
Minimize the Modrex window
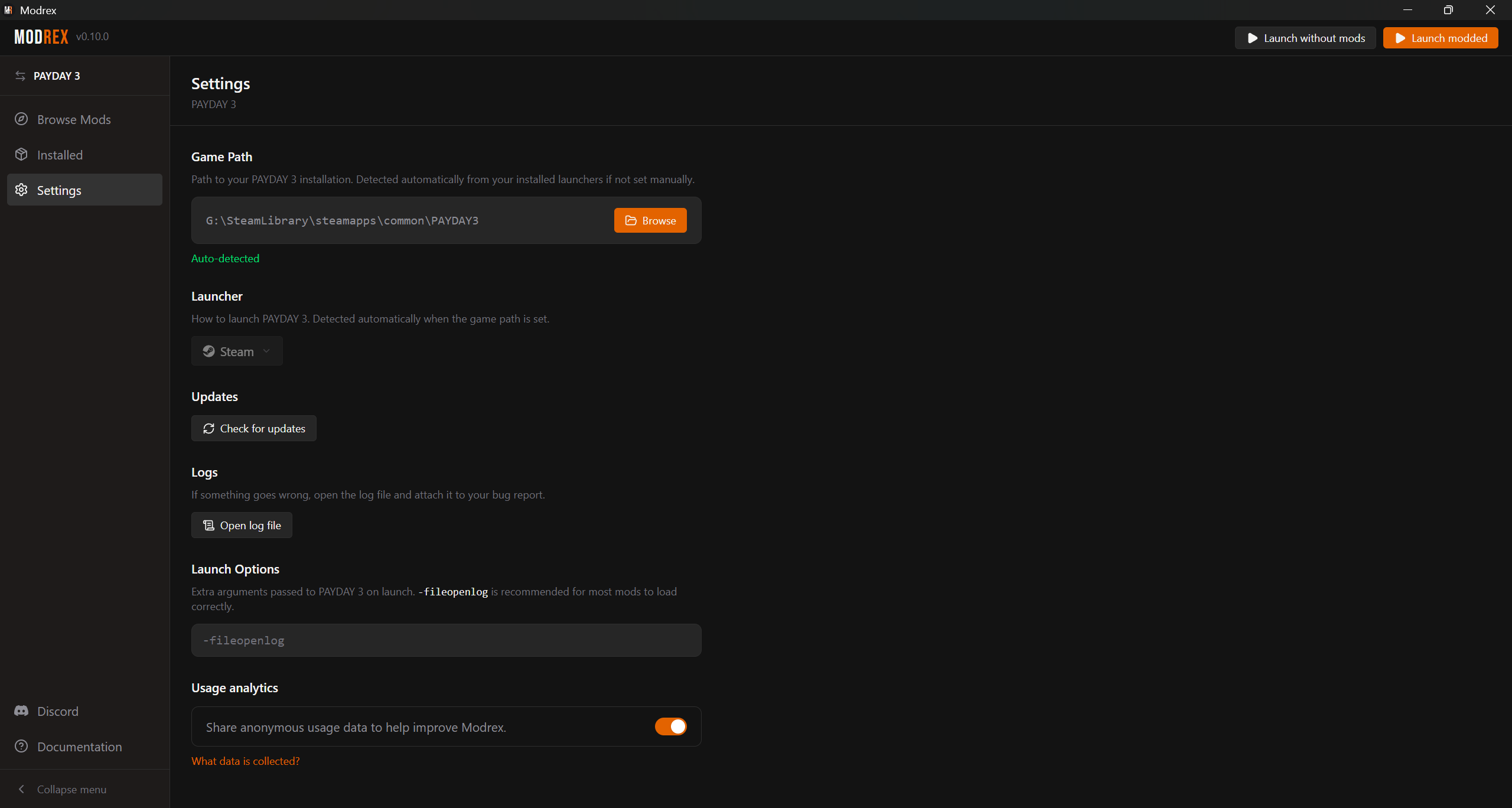click(1408, 10)
